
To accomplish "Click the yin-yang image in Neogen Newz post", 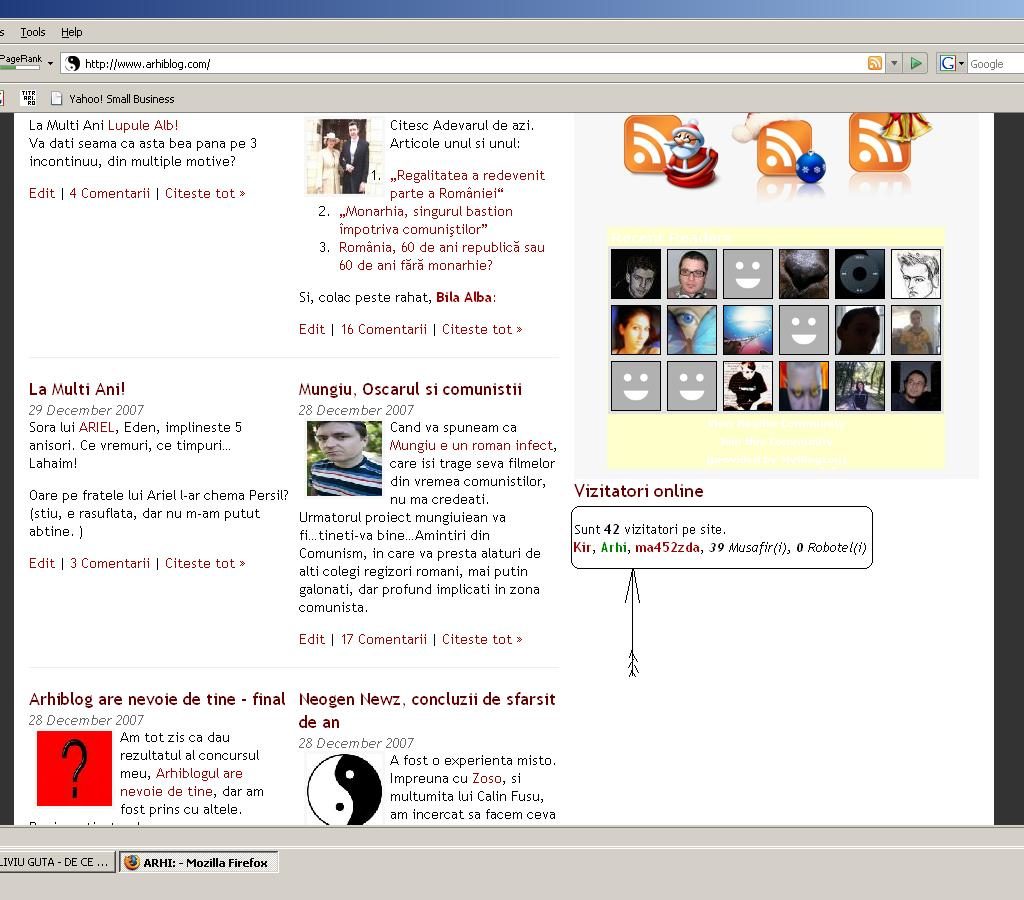I will pyautogui.click(x=344, y=790).
